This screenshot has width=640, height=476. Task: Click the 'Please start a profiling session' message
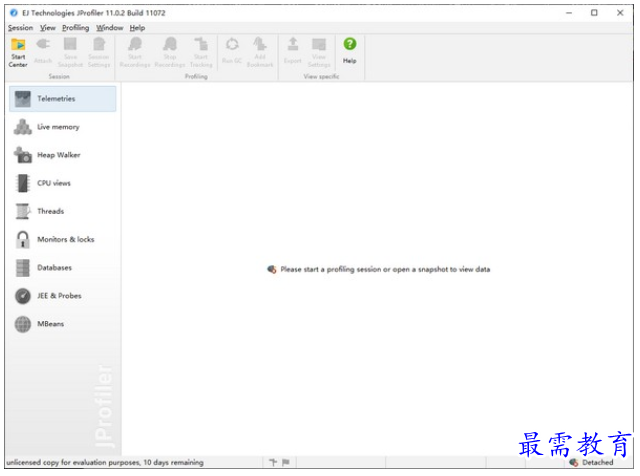[x=385, y=269]
